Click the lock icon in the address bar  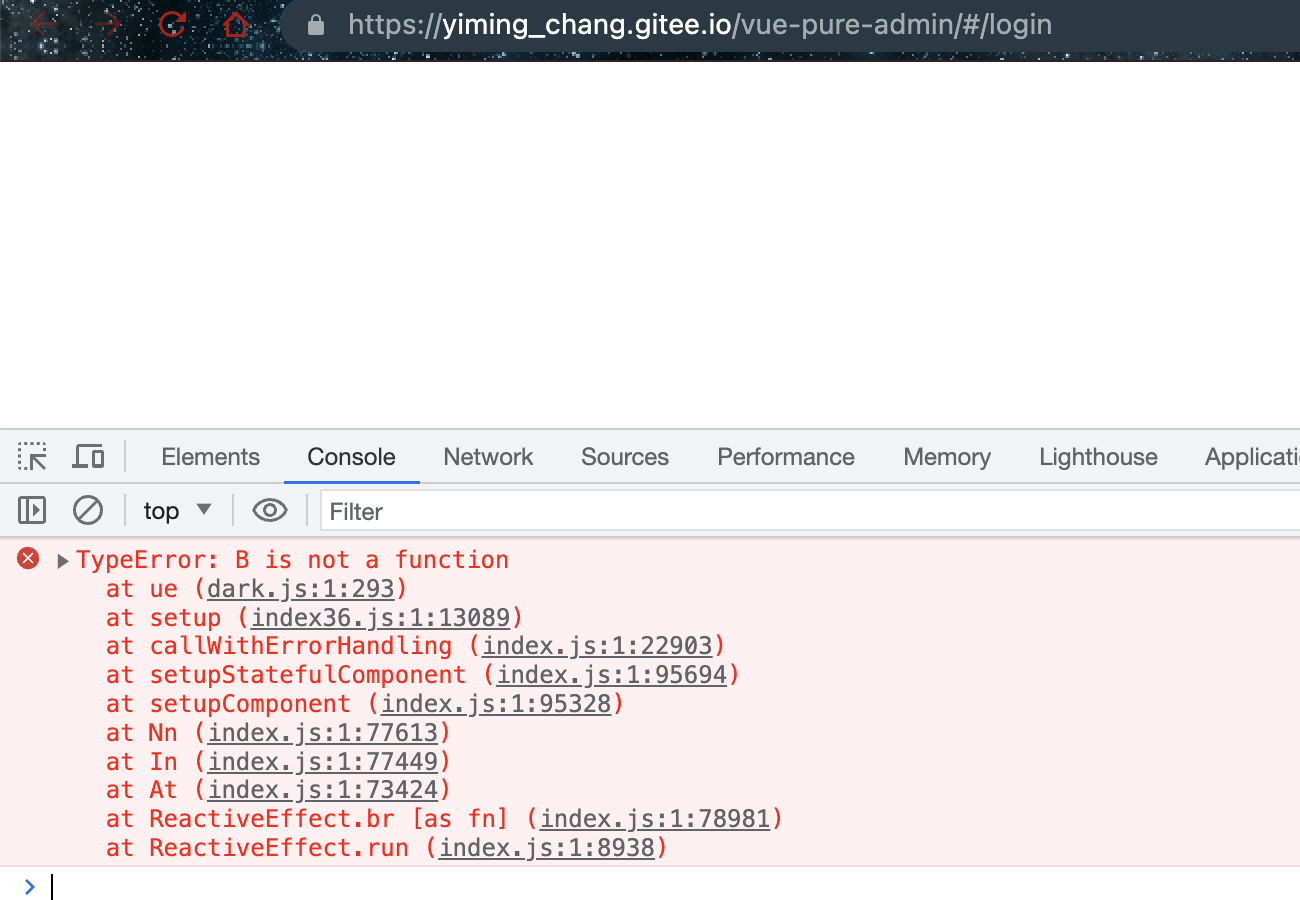(314, 25)
